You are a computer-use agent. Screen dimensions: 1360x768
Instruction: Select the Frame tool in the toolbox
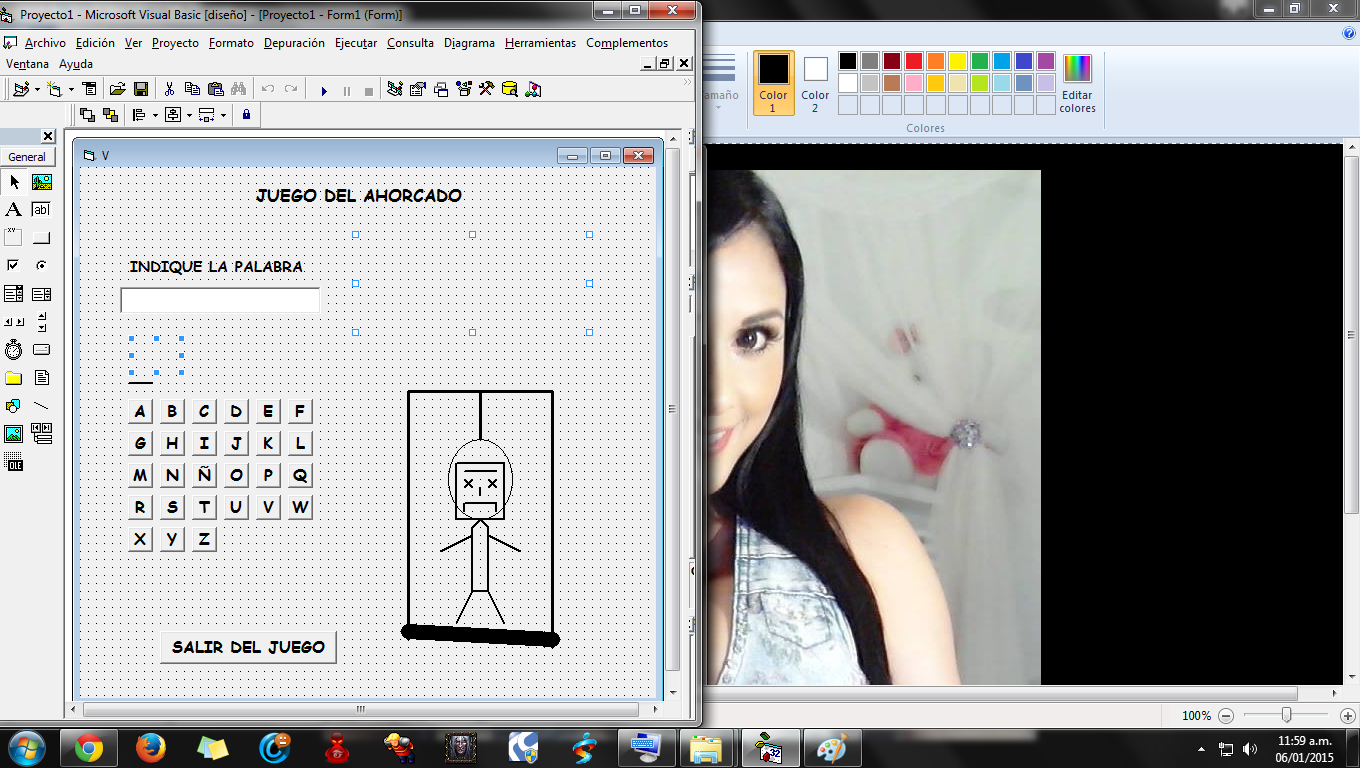pyautogui.click(x=14, y=238)
